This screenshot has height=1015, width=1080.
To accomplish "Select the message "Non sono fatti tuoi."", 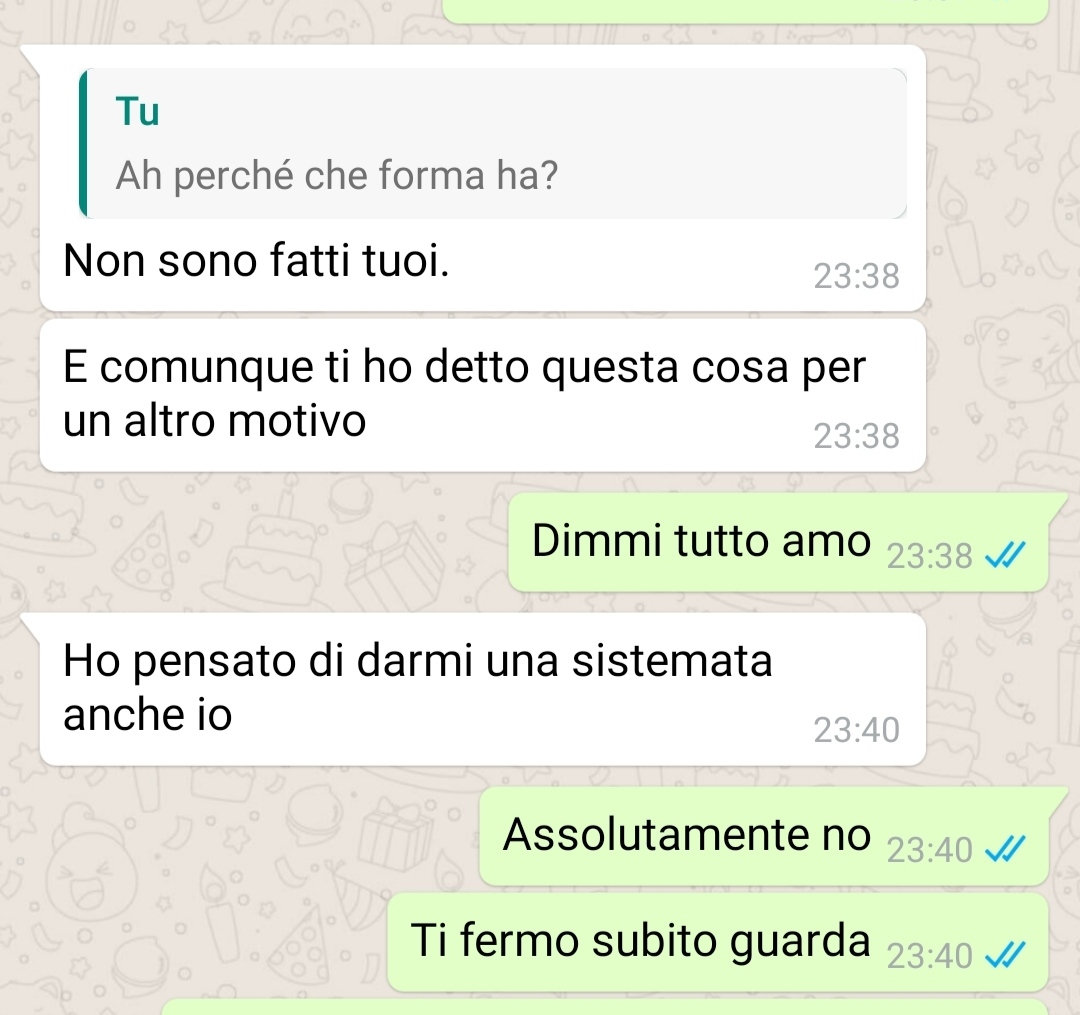I will (x=482, y=178).
